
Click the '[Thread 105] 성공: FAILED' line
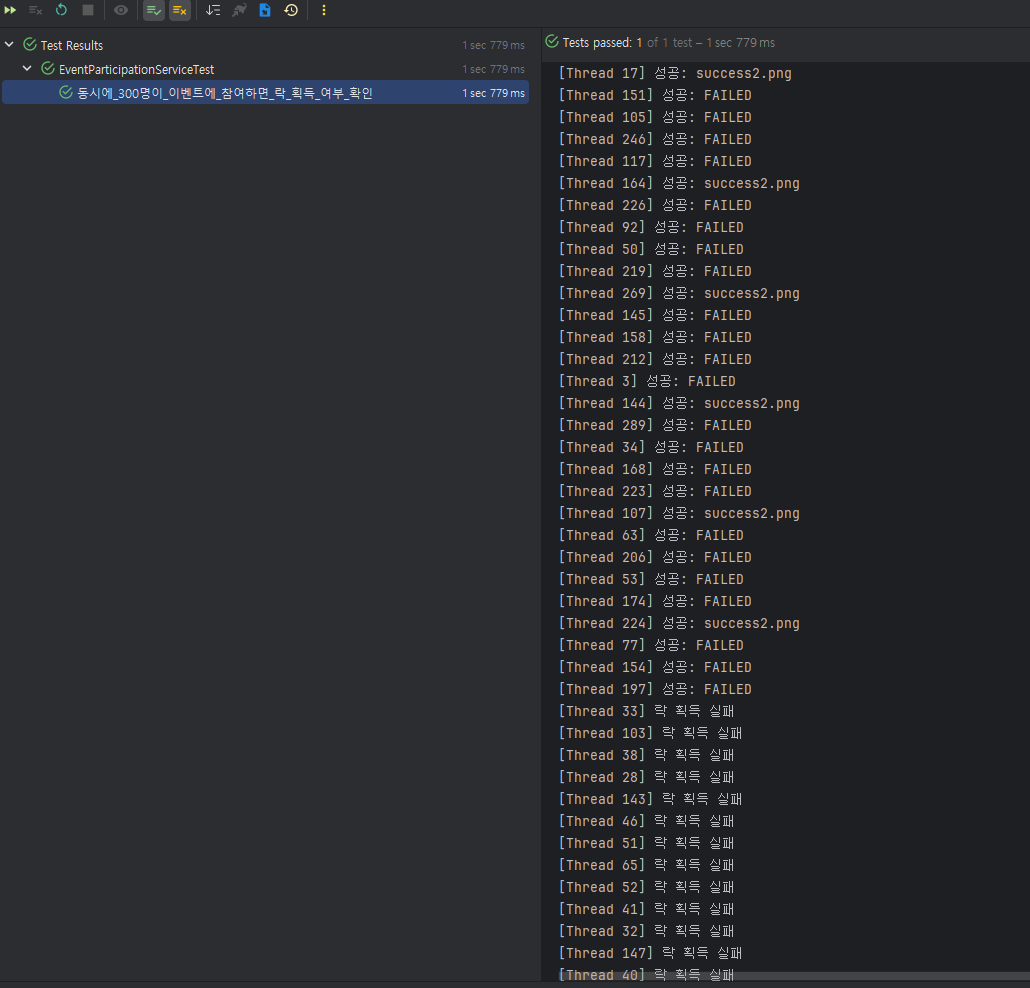(655, 118)
